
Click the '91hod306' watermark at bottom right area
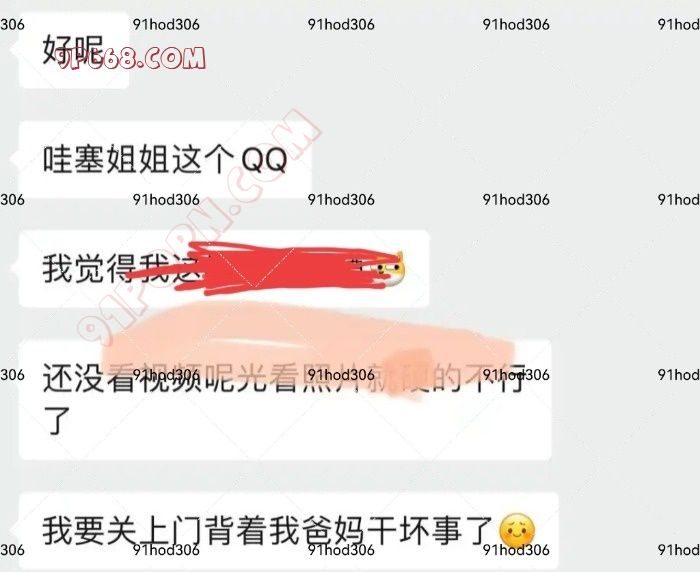[x=516, y=550]
